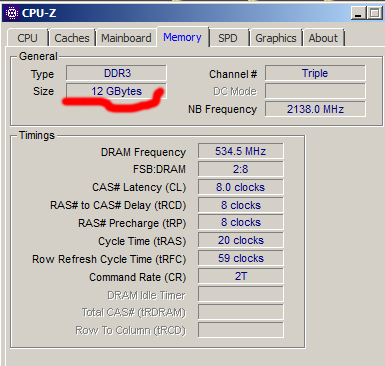Click the Row Refresh Cycle Time label

coord(109,259)
